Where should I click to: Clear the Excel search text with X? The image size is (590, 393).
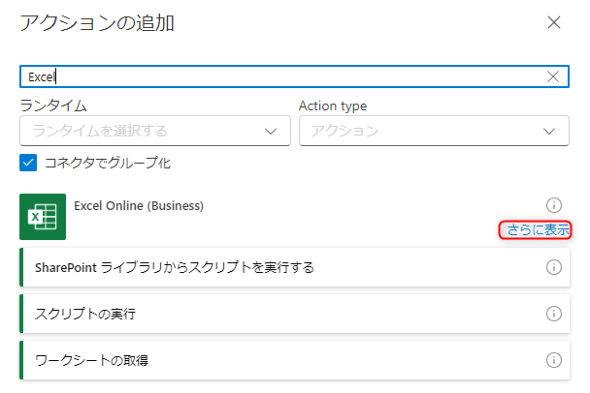[553, 77]
